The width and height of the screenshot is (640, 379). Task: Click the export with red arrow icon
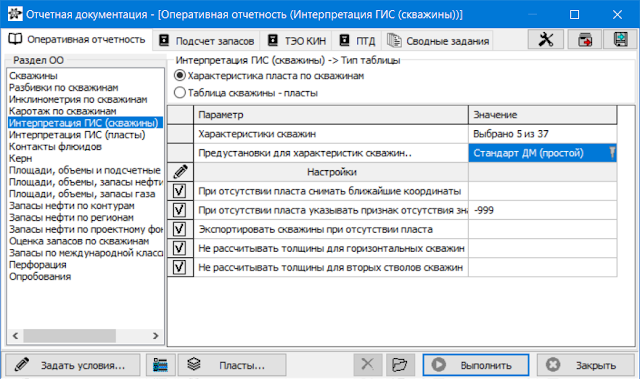585,39
